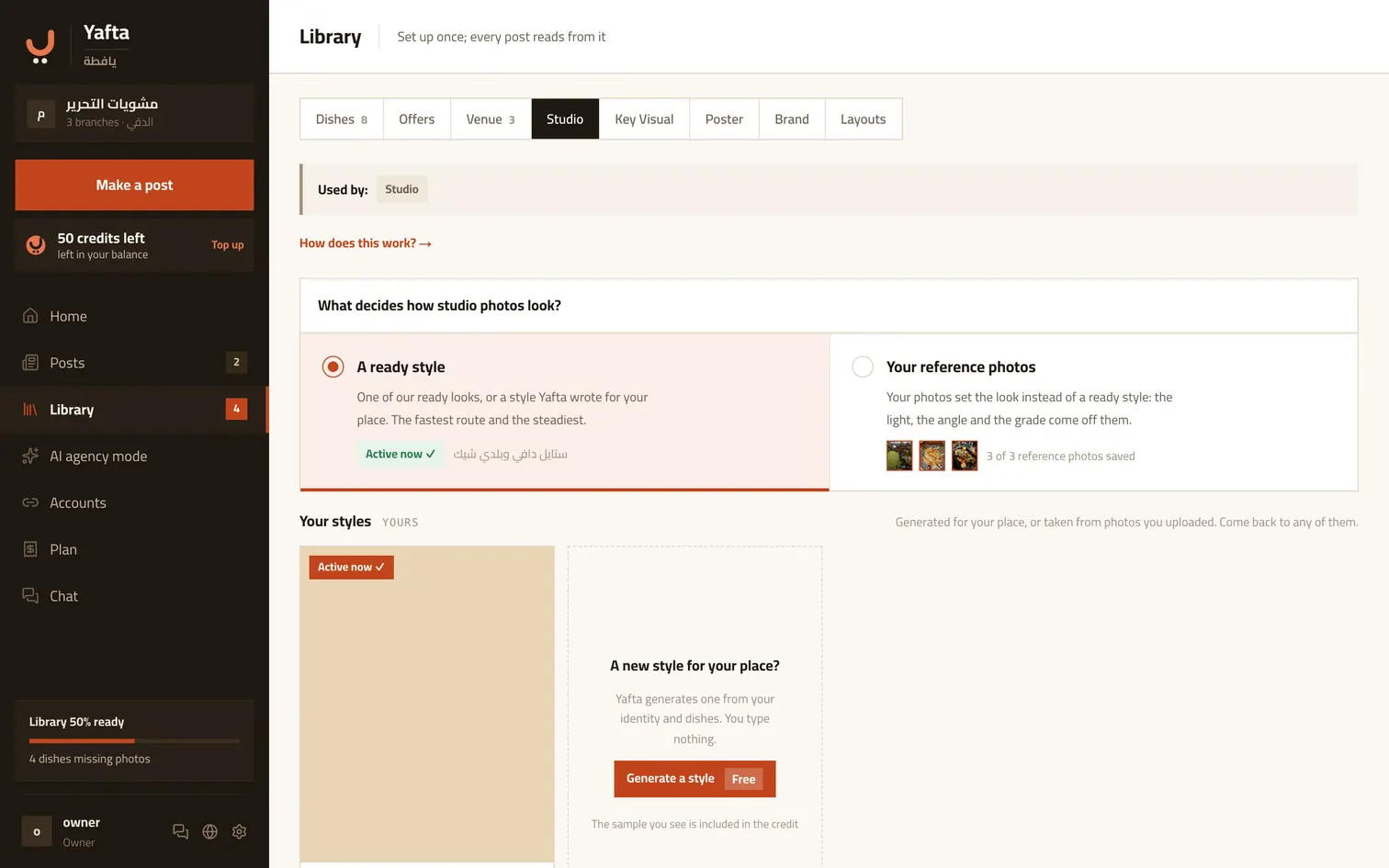Click the Top up link
The image size is (1389, 868).
pos(228,245)
